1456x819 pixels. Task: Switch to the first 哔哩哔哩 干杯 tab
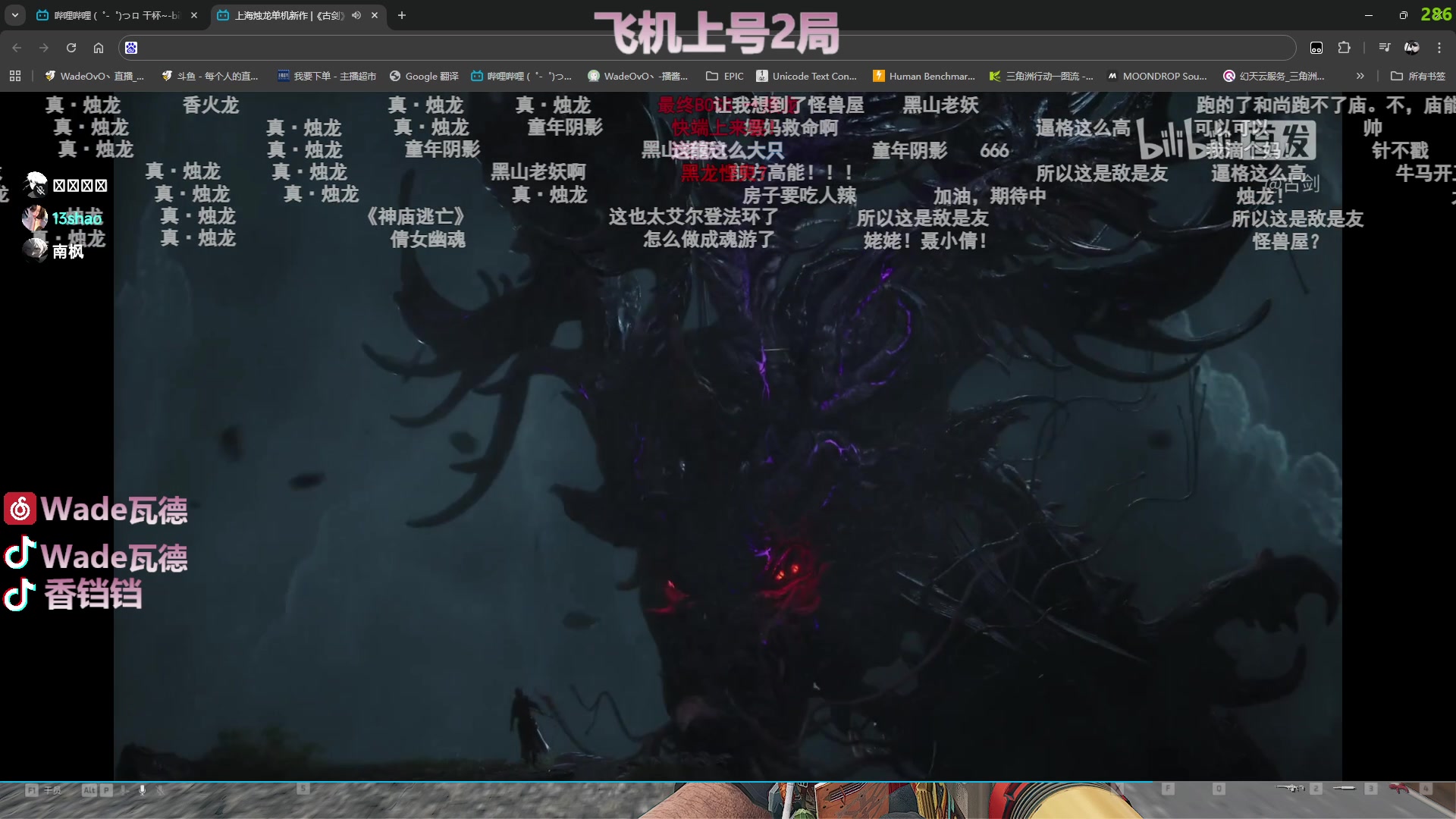tap(117, 15)
